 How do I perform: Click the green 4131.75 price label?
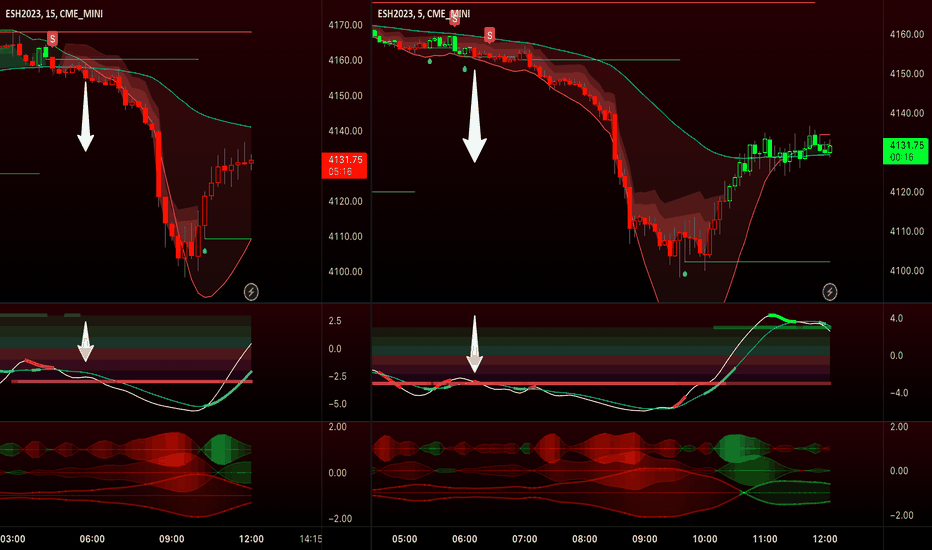click(x=905, y=151)
